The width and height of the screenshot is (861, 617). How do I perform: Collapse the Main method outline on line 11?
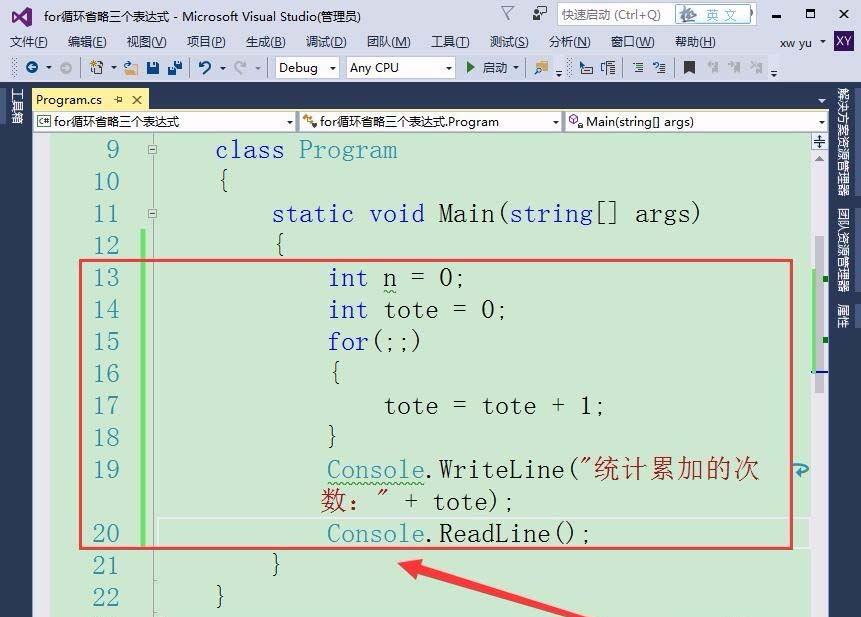(x=153, y=213)
